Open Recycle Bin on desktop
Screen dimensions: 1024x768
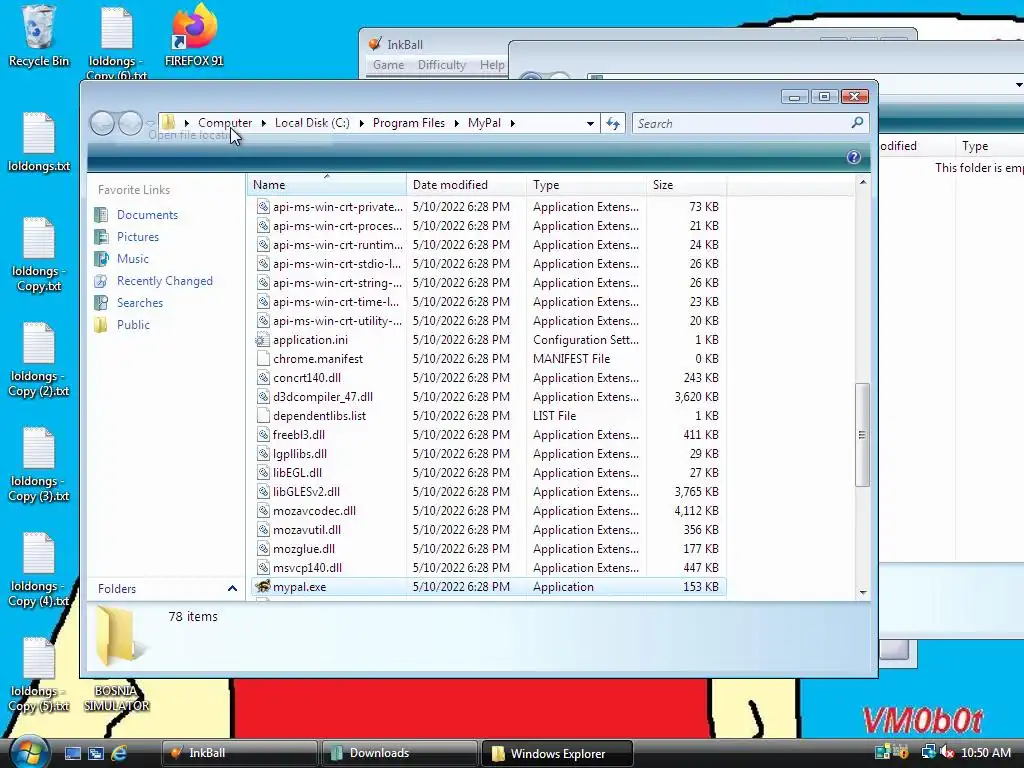(x=39, y=35)
